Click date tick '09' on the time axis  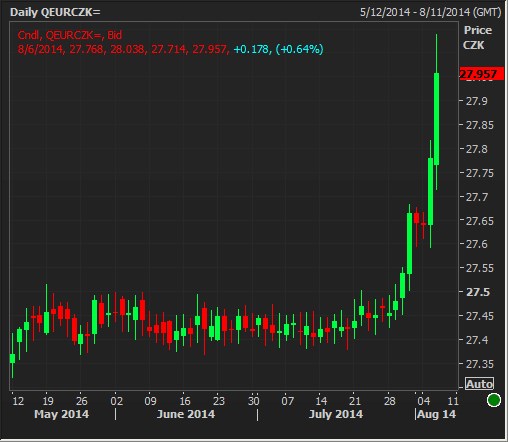tap(150, 401)
